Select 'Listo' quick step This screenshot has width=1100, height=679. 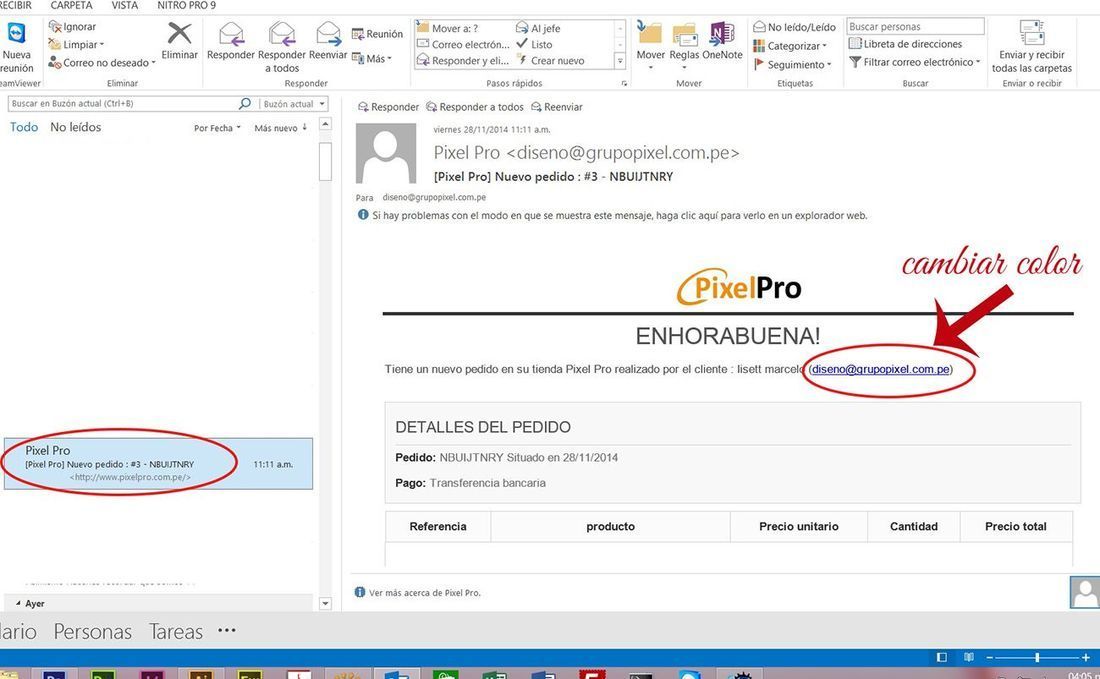534,44
